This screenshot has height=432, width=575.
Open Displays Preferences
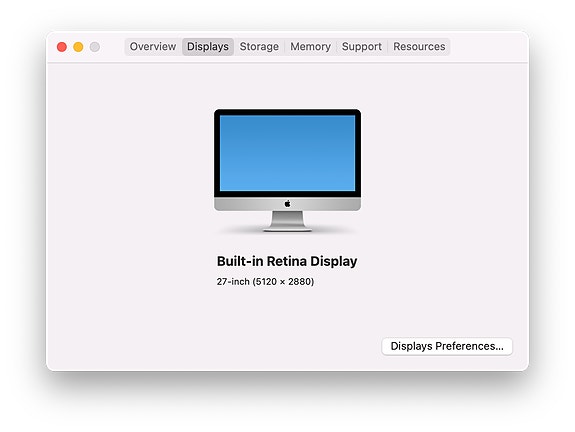pyautogui.click(x=447, y=346)
